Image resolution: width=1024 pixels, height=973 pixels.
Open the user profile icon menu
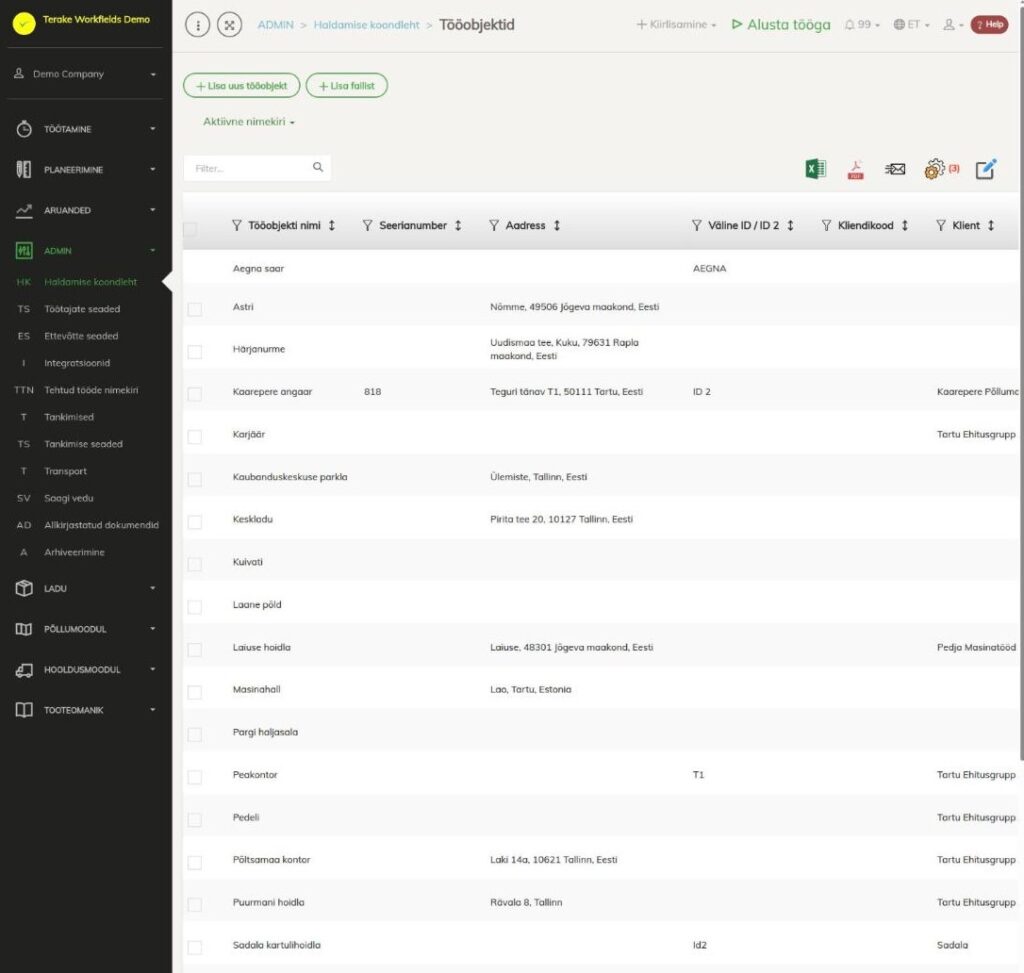[953, 25]
